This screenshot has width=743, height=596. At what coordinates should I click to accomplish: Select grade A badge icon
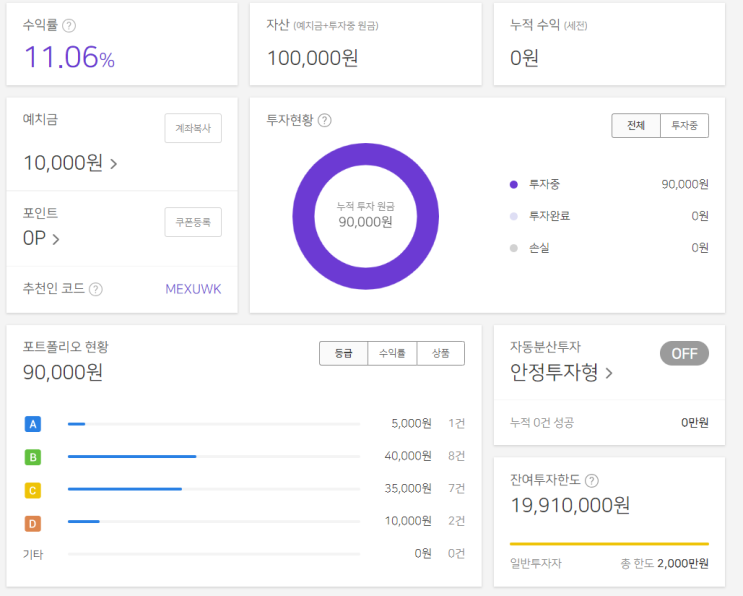(33, 424)
